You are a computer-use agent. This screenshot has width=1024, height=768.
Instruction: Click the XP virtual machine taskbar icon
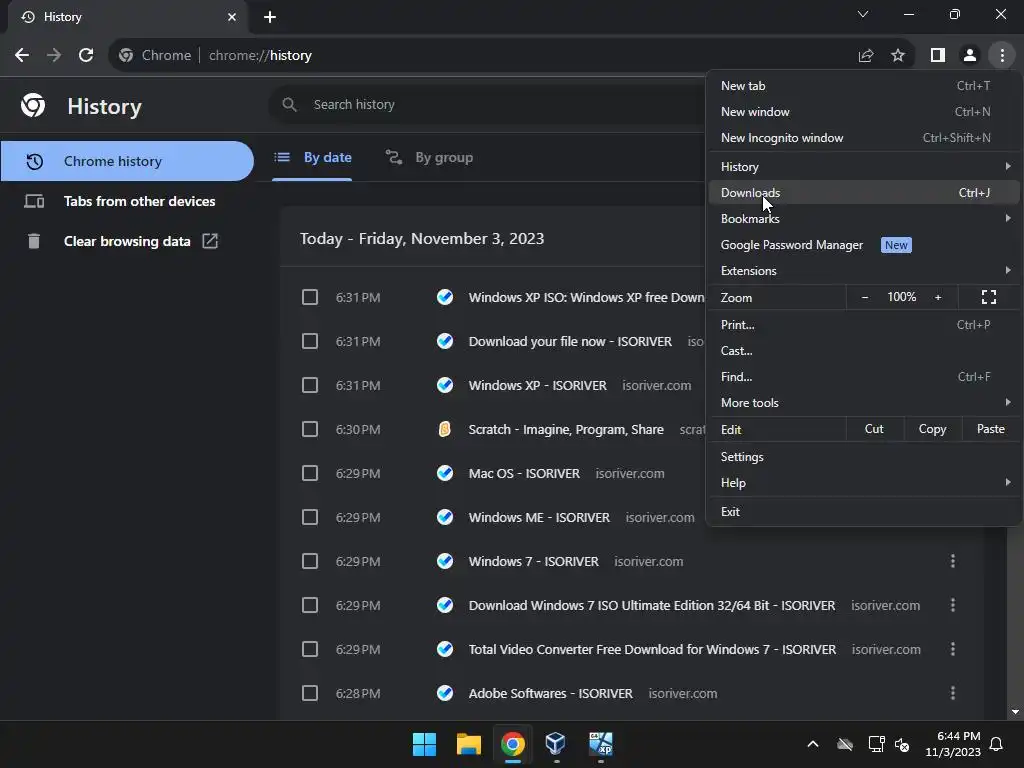pos(600,744)
